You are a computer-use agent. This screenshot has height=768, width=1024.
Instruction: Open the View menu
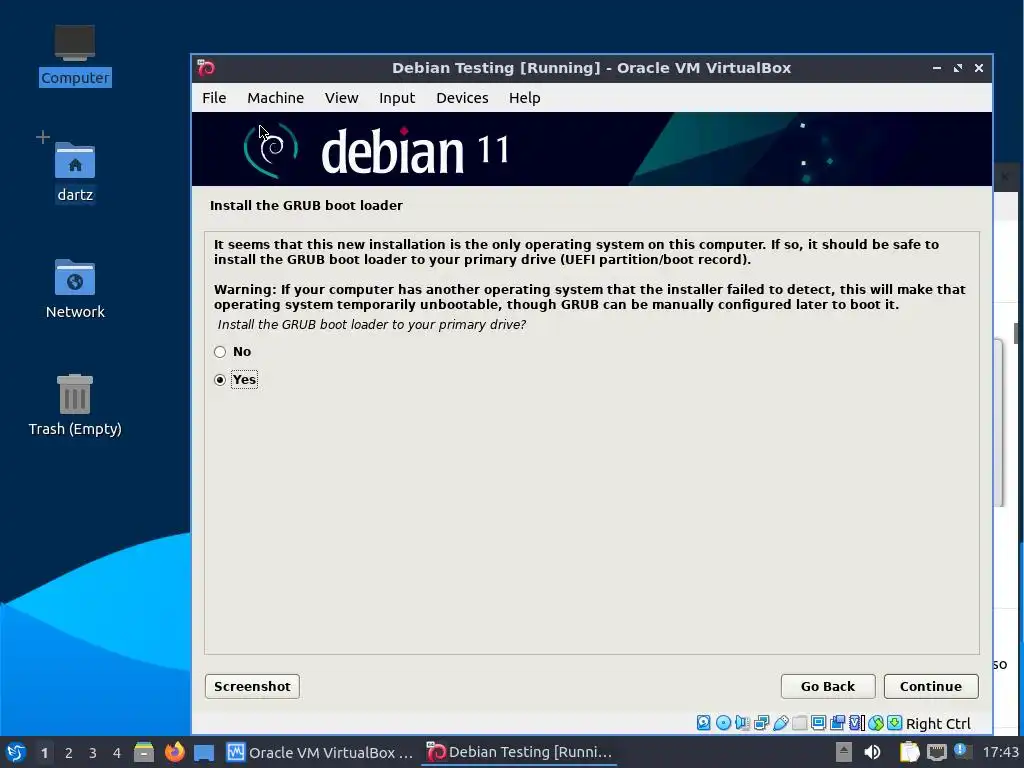[x=342, y=98]
